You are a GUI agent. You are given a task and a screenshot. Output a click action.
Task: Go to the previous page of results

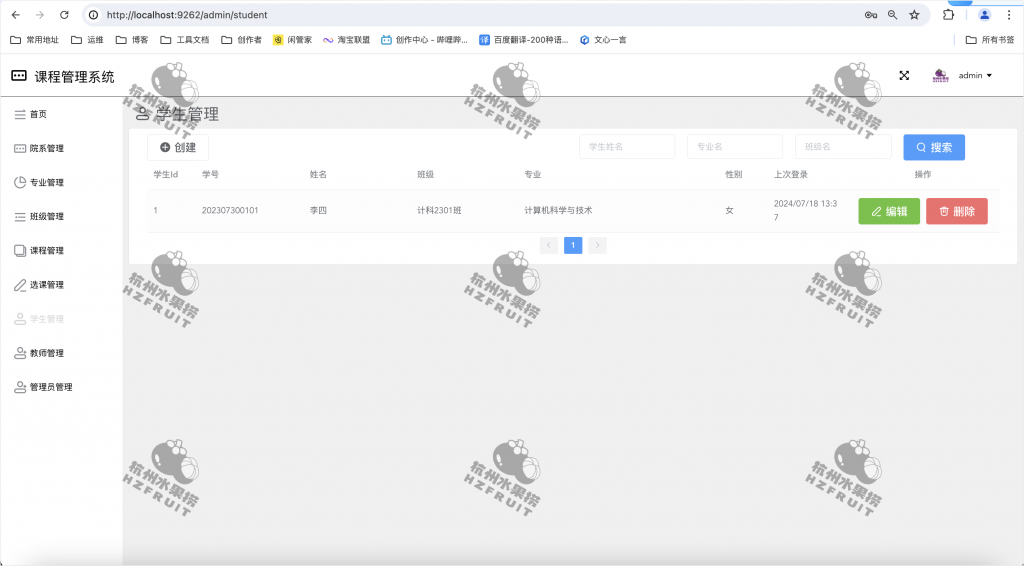(x=549, y=245)
